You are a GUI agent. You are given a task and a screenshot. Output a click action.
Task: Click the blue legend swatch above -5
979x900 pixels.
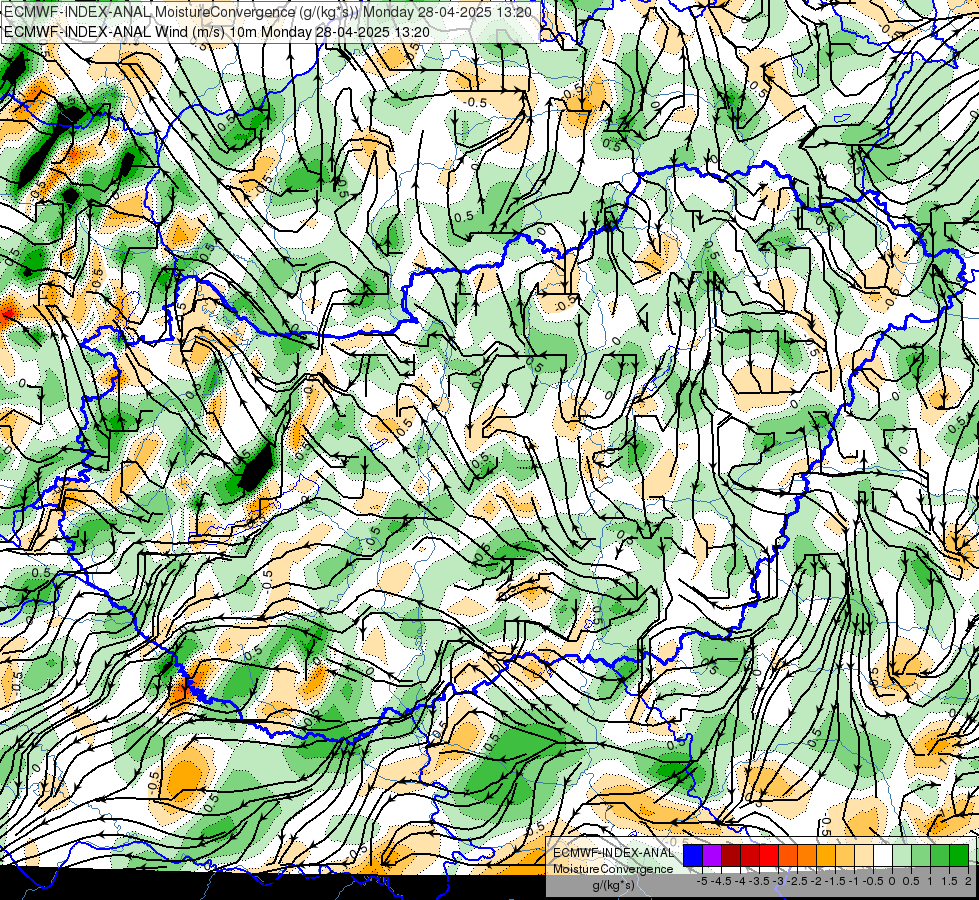coord(693,855)
